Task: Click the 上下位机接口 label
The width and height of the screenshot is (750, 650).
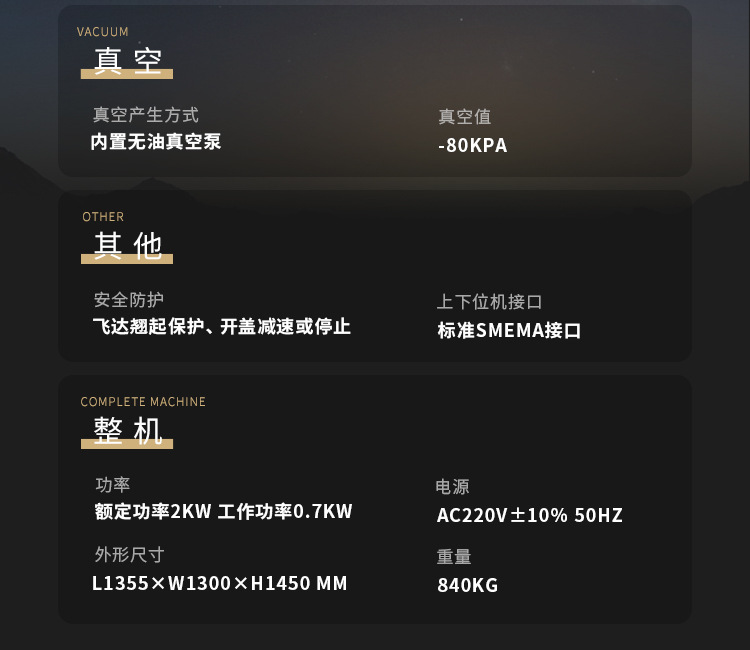Action: coord(489,302)
